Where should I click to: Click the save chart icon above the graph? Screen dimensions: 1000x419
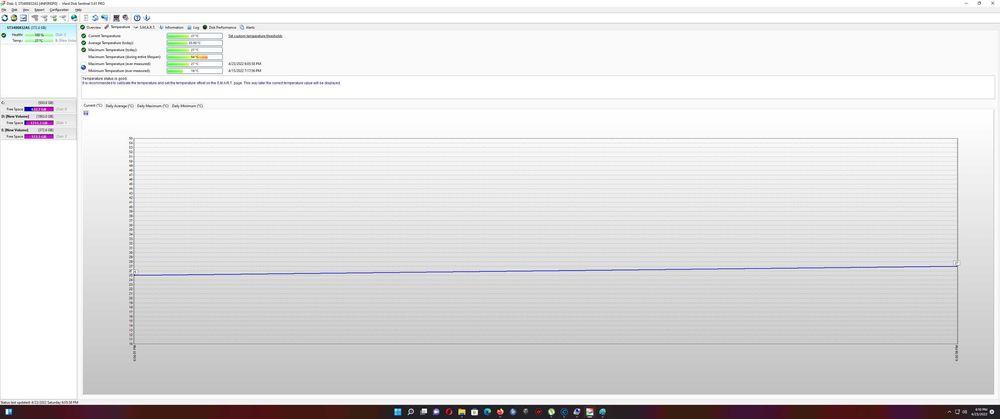click(x=86, y=113)
